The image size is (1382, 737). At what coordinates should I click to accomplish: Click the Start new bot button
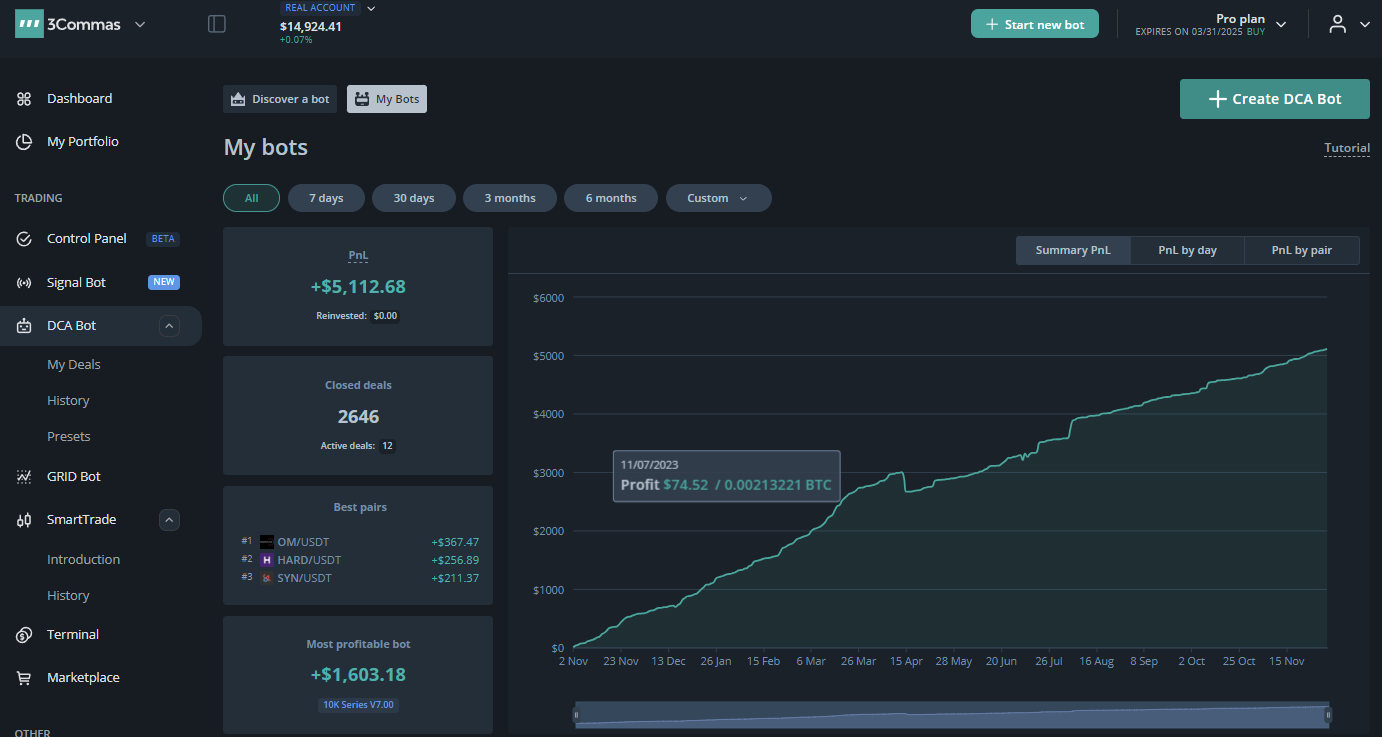pyautogui.click(x=1035, y=24)
